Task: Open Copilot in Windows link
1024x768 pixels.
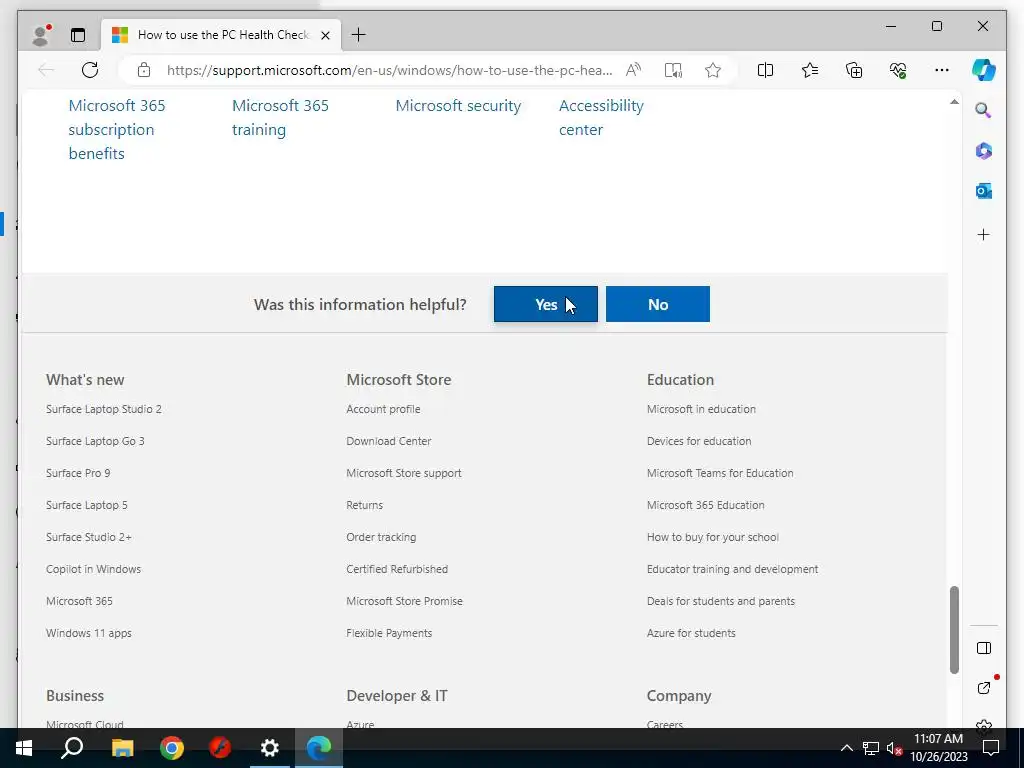Action: (93, 569)
